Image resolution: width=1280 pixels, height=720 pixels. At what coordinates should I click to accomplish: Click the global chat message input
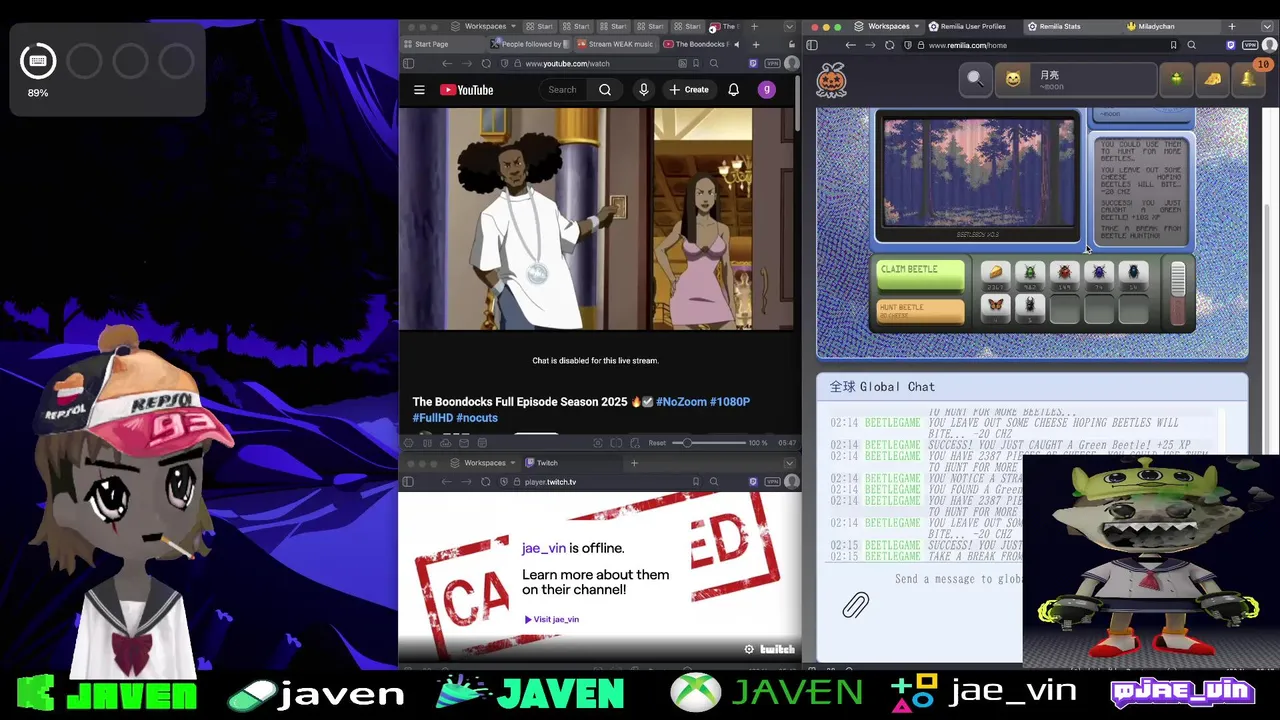point(958,579)
